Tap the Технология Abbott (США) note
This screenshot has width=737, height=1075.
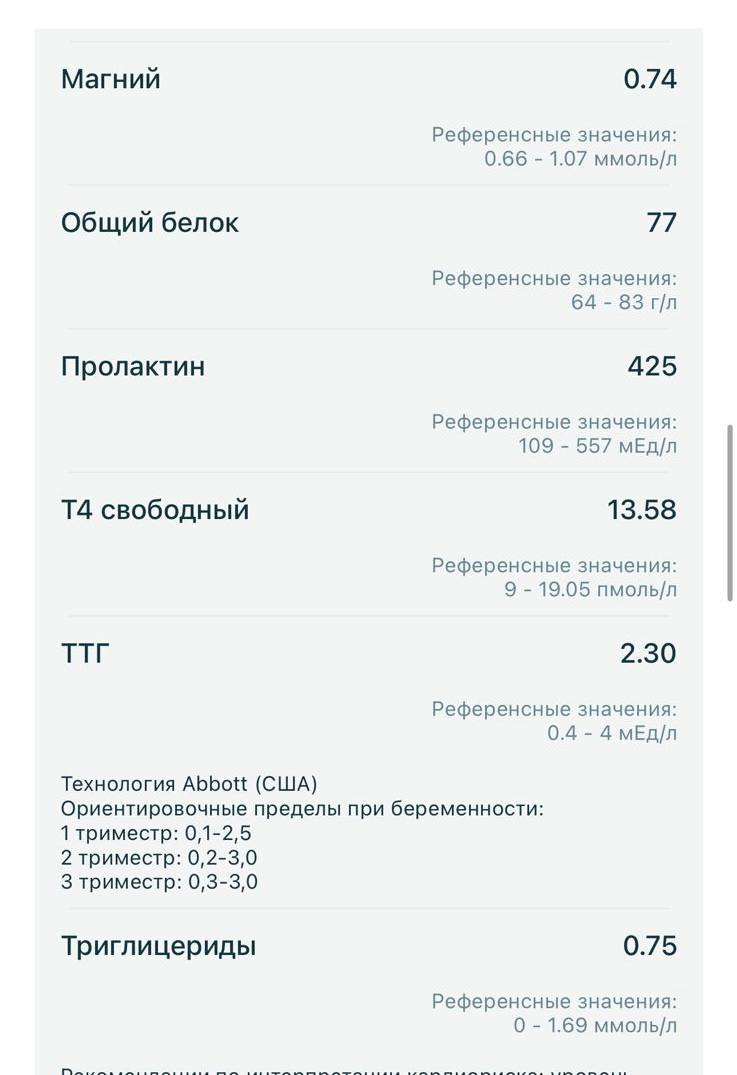coord(189,784)
